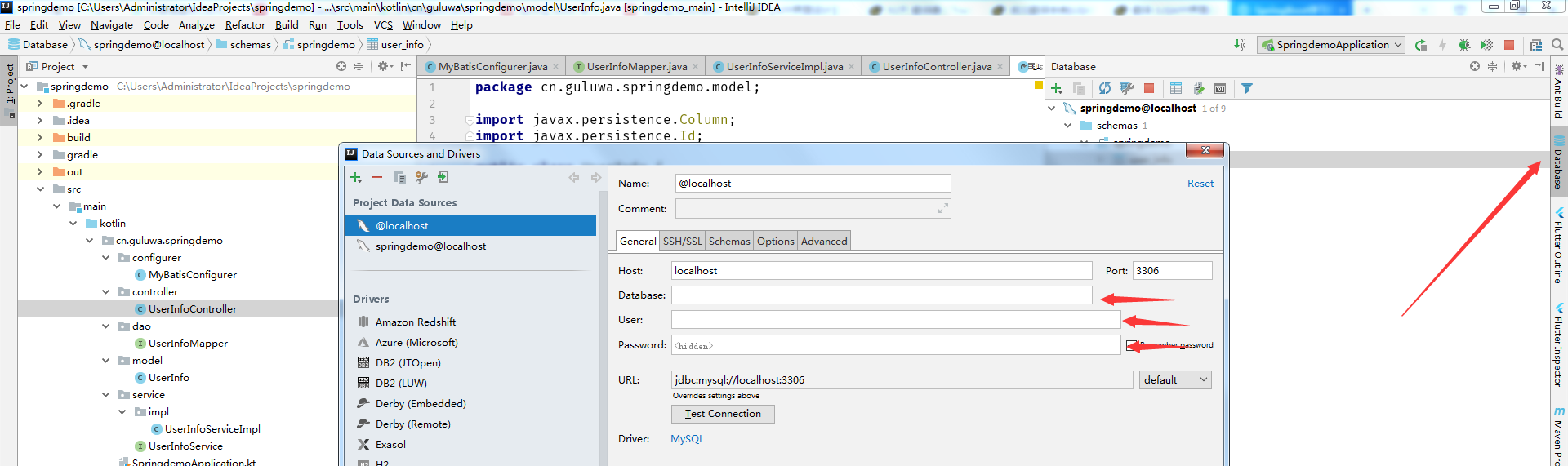Click the Port field showing 3306
The image size is (1568, 466).
[x=1172, y=271]
